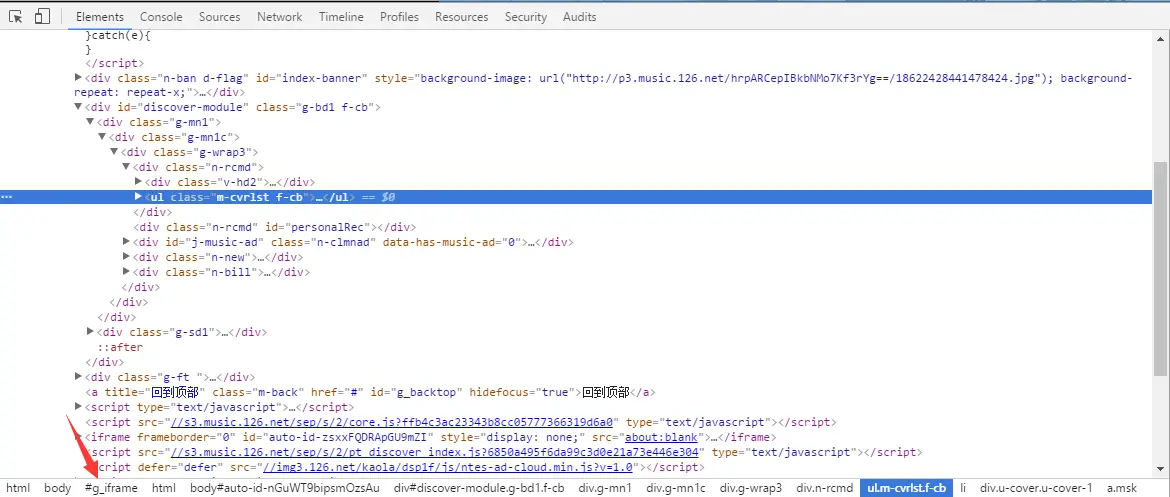Expand the selected m-cvrlst ul node
This screenshot has height=497, width=1170.
138,197
